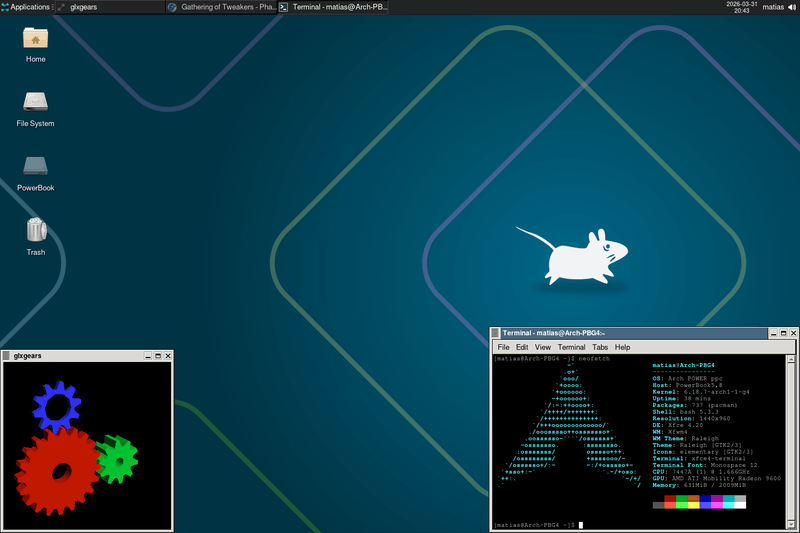Click the 'Memory: 631MiB / 2009MiB' line
800x533 pixels.
point(699,485)
